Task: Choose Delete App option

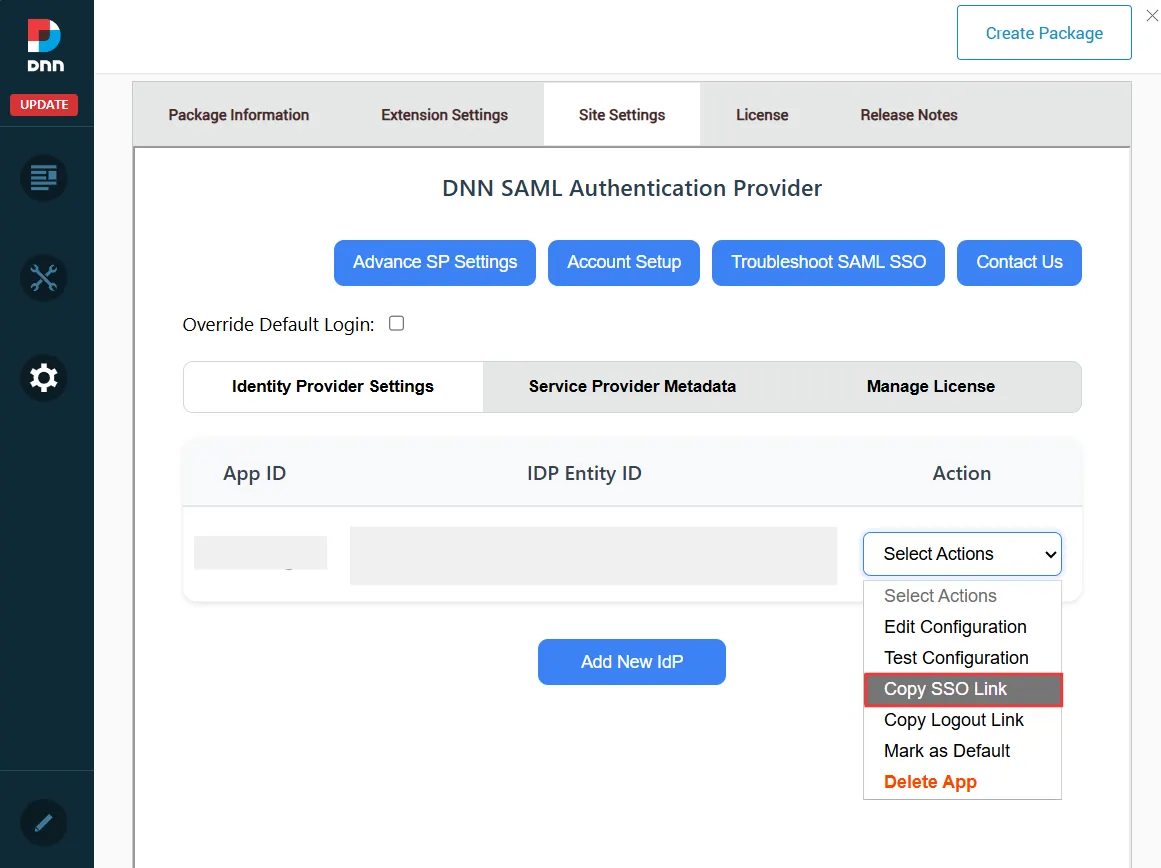Action: tap(962, 782)
